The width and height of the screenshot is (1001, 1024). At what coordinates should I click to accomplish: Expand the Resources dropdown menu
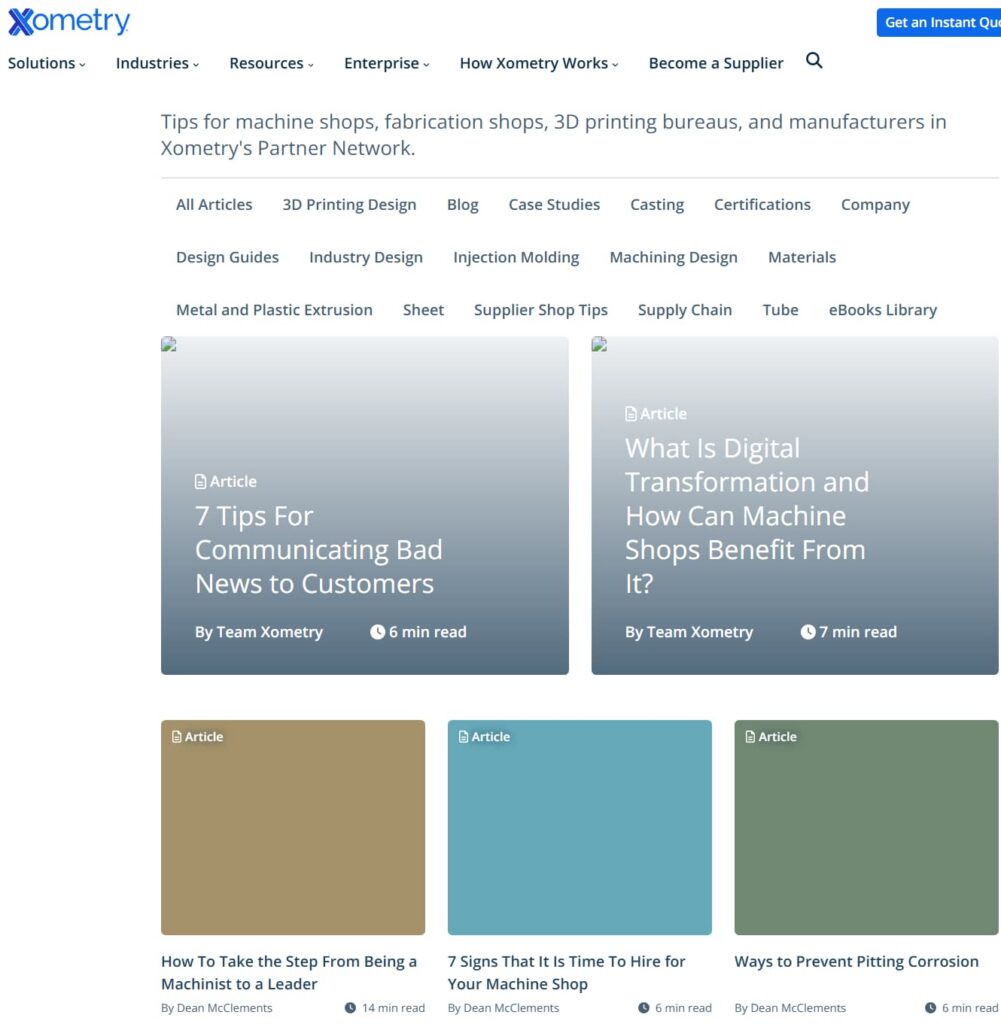coord(272,63)
